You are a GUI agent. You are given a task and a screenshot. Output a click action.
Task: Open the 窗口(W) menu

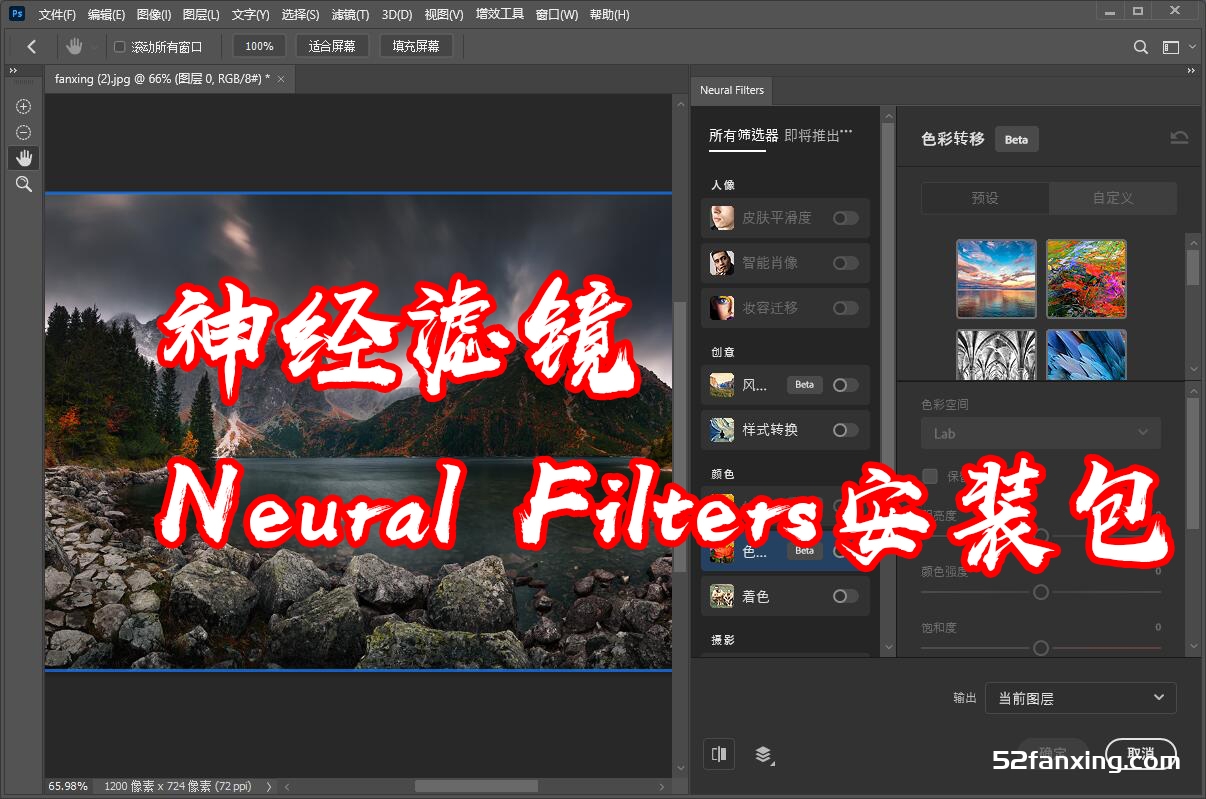click(557, 15)
